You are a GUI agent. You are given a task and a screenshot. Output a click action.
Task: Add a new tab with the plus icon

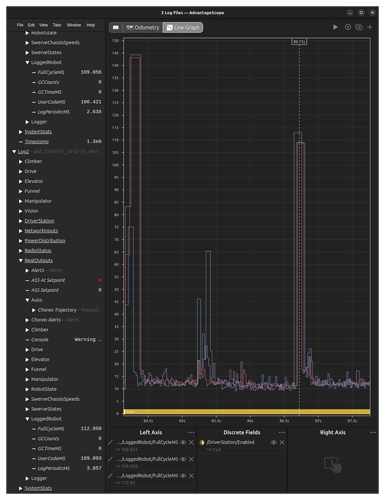370,27
